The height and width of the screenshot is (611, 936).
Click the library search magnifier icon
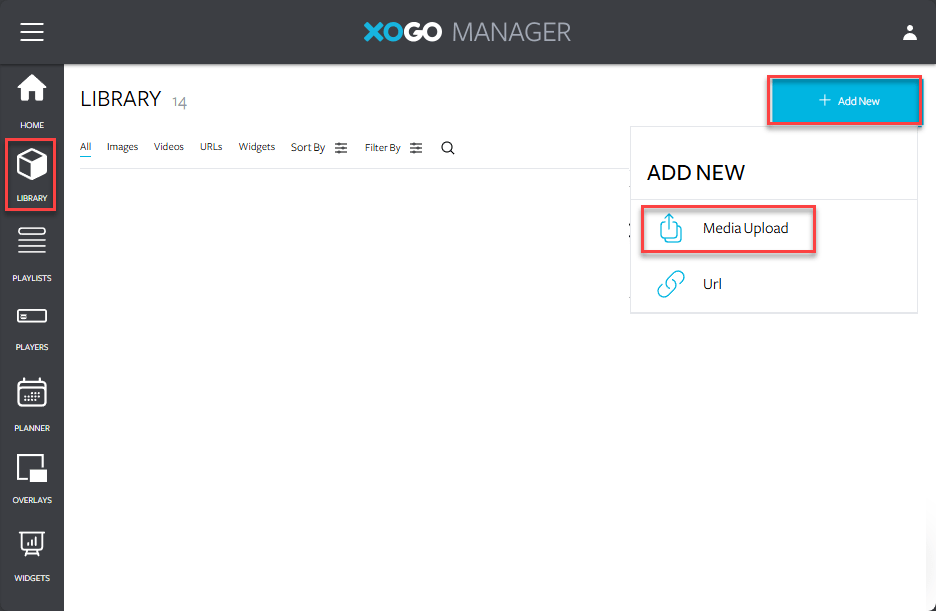pos(448,148)
